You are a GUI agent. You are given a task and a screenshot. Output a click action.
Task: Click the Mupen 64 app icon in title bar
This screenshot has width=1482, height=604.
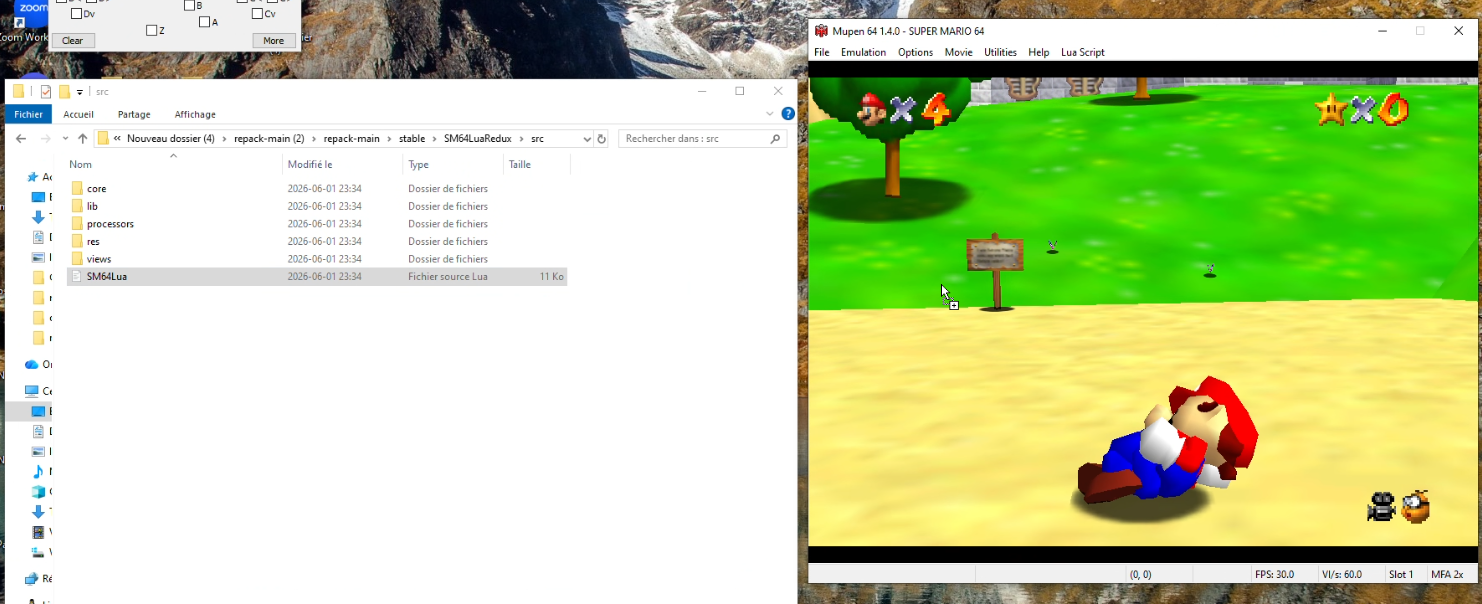821,31
